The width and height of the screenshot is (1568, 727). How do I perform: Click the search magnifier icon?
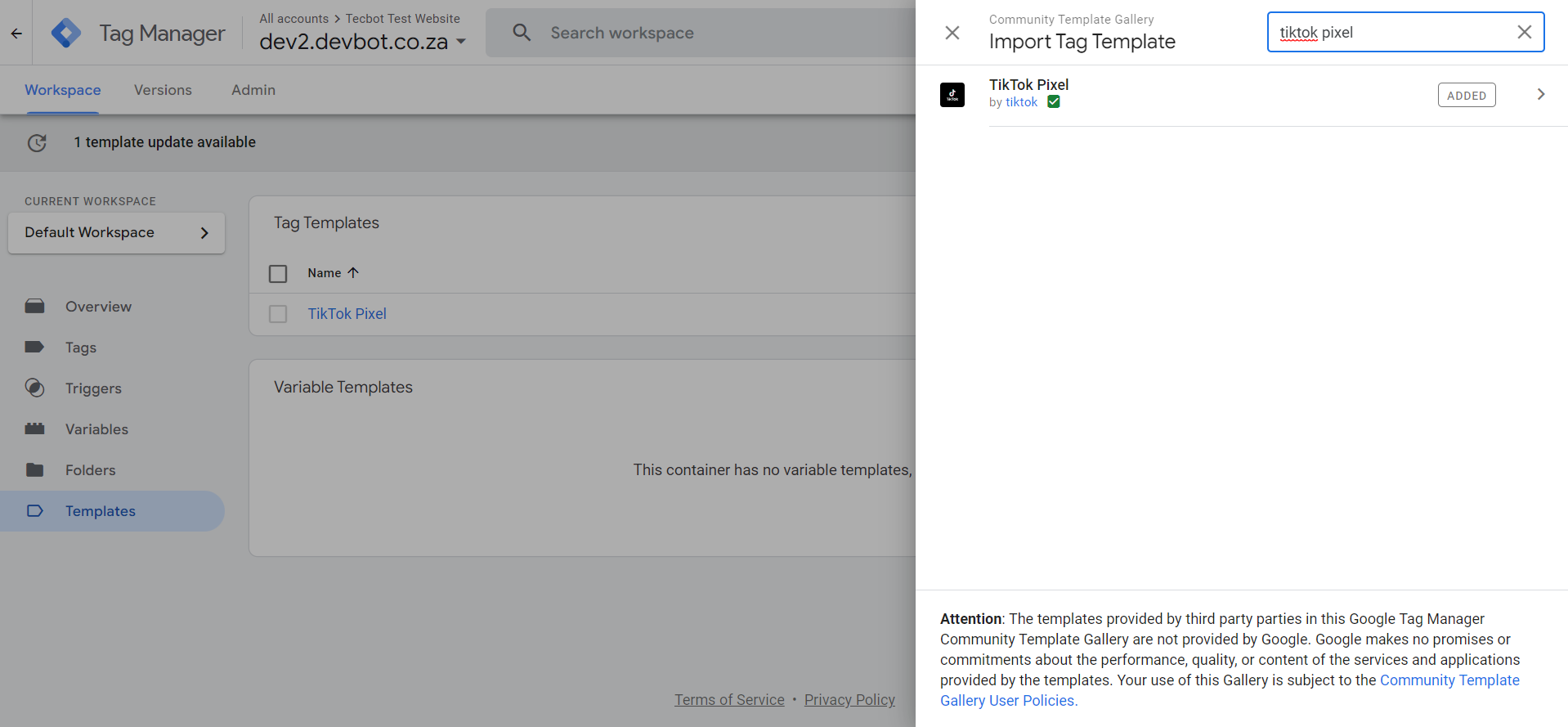click(x=522, y=33)
